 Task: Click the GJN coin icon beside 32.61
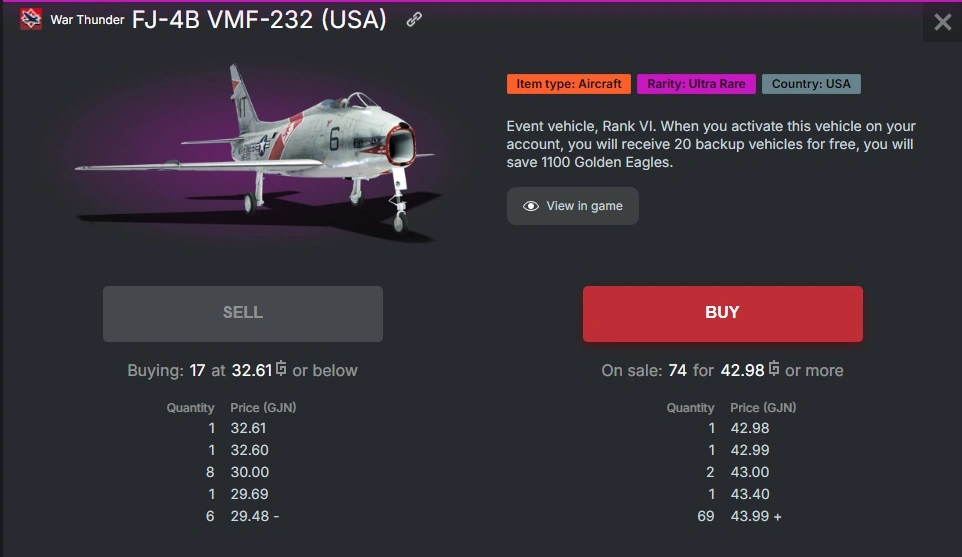click(281, 369)
